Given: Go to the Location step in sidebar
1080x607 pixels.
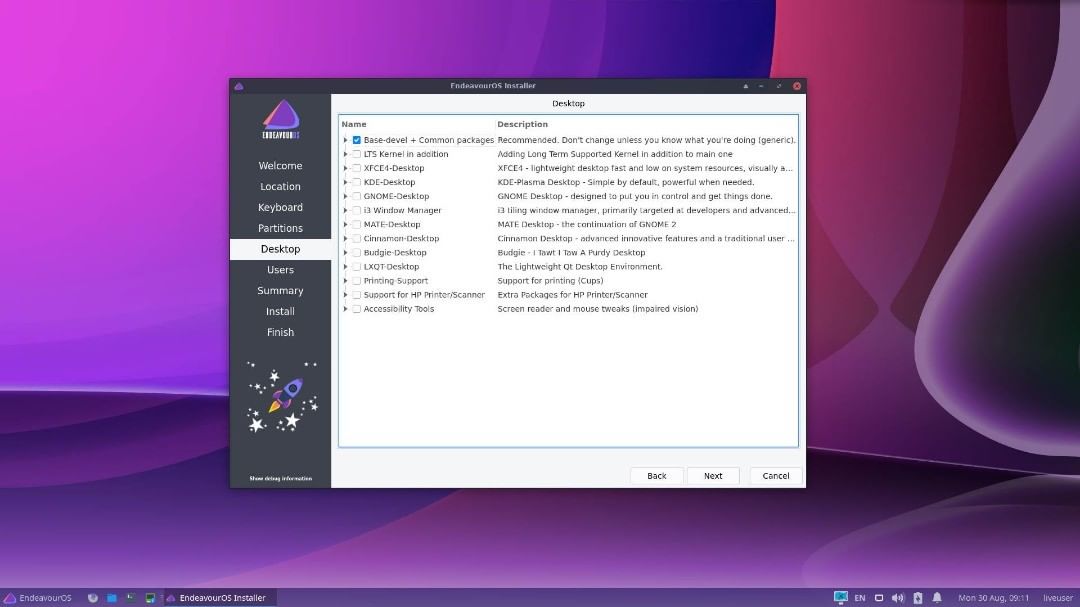Looking at the screenshot, I should coord(280,187).
